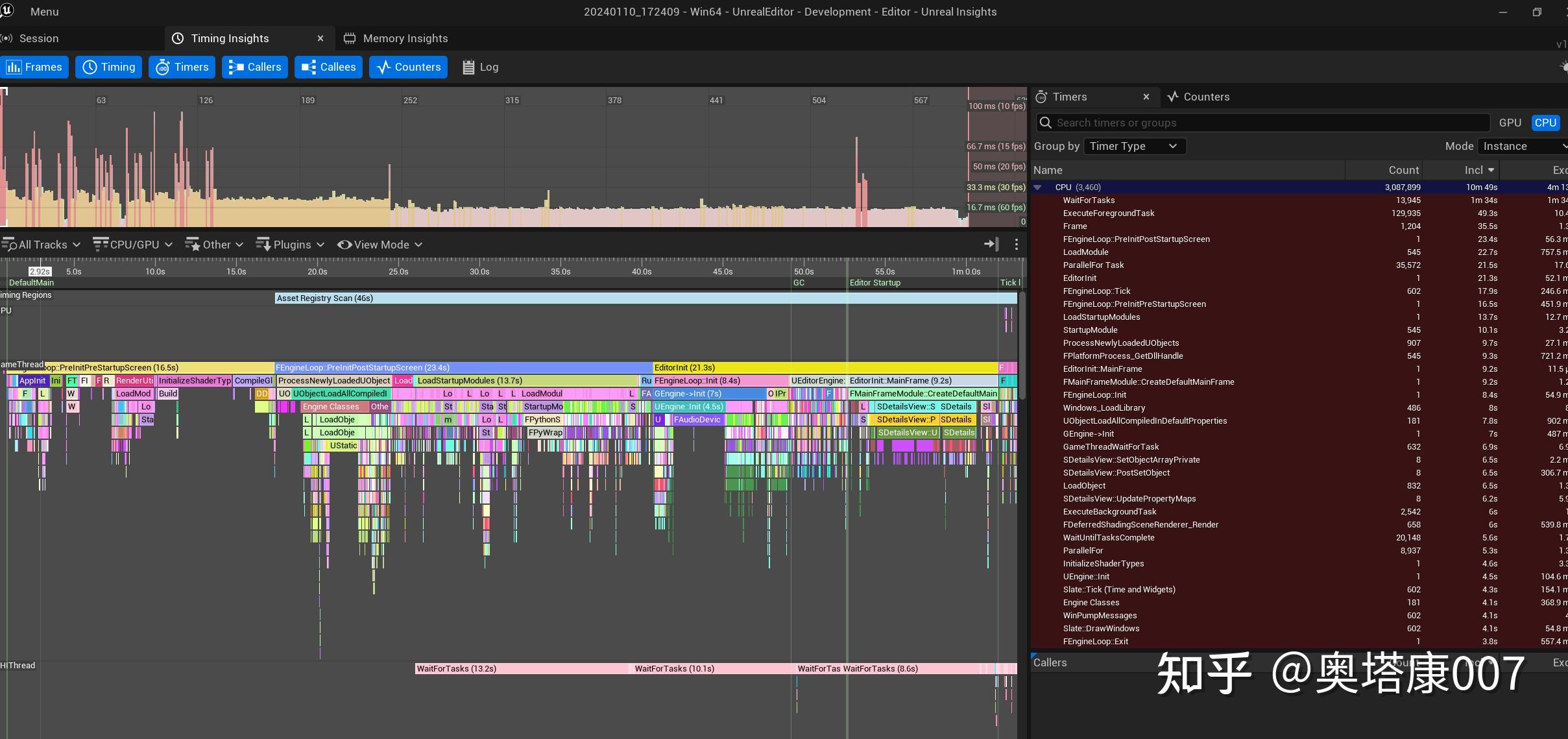The width and height of the screenshot is (1568, 739).
Task: Collapse the CPU group in the timers list
Action: [1038, 187]
